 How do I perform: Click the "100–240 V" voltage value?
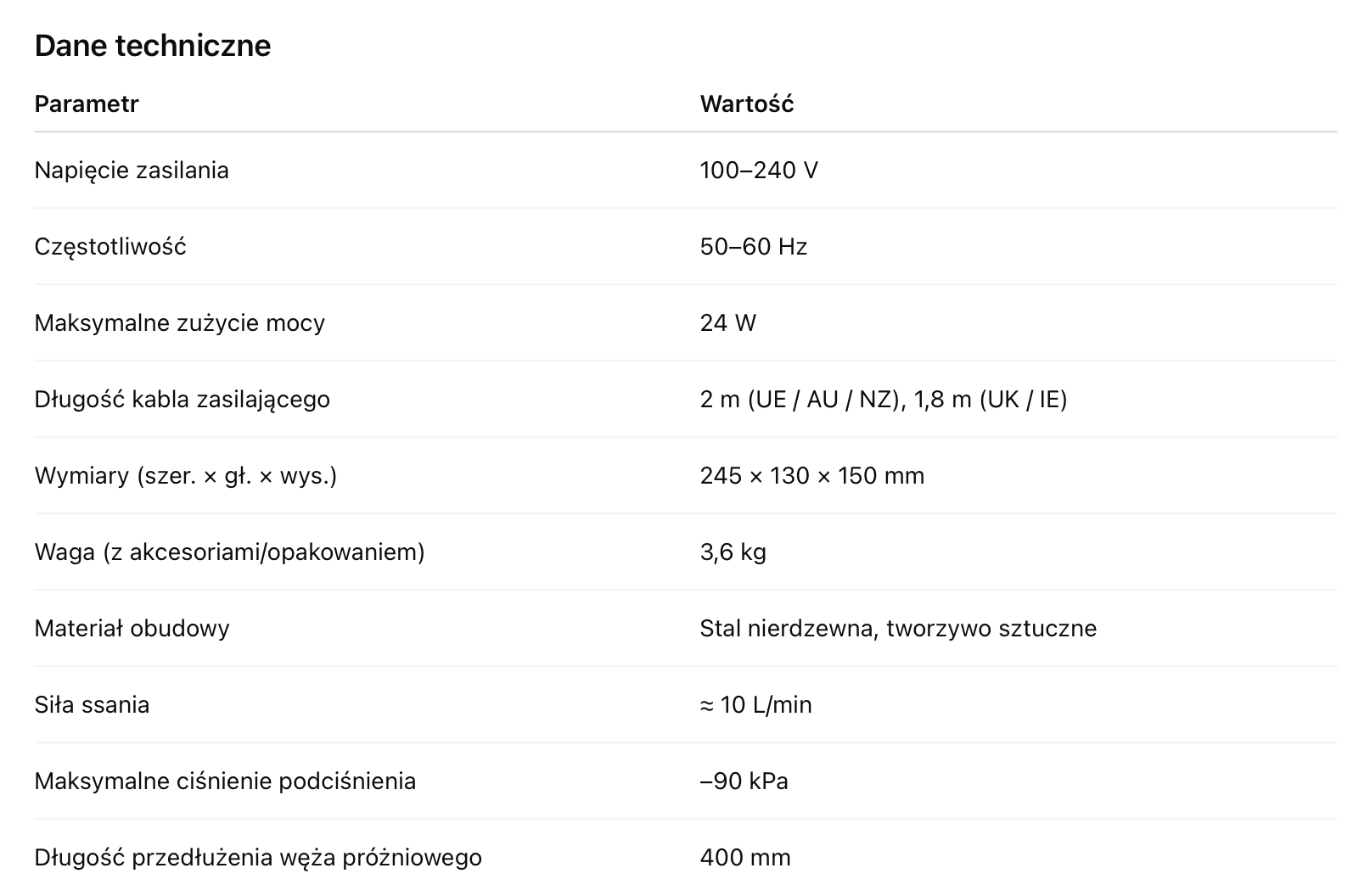pos(759,171)
